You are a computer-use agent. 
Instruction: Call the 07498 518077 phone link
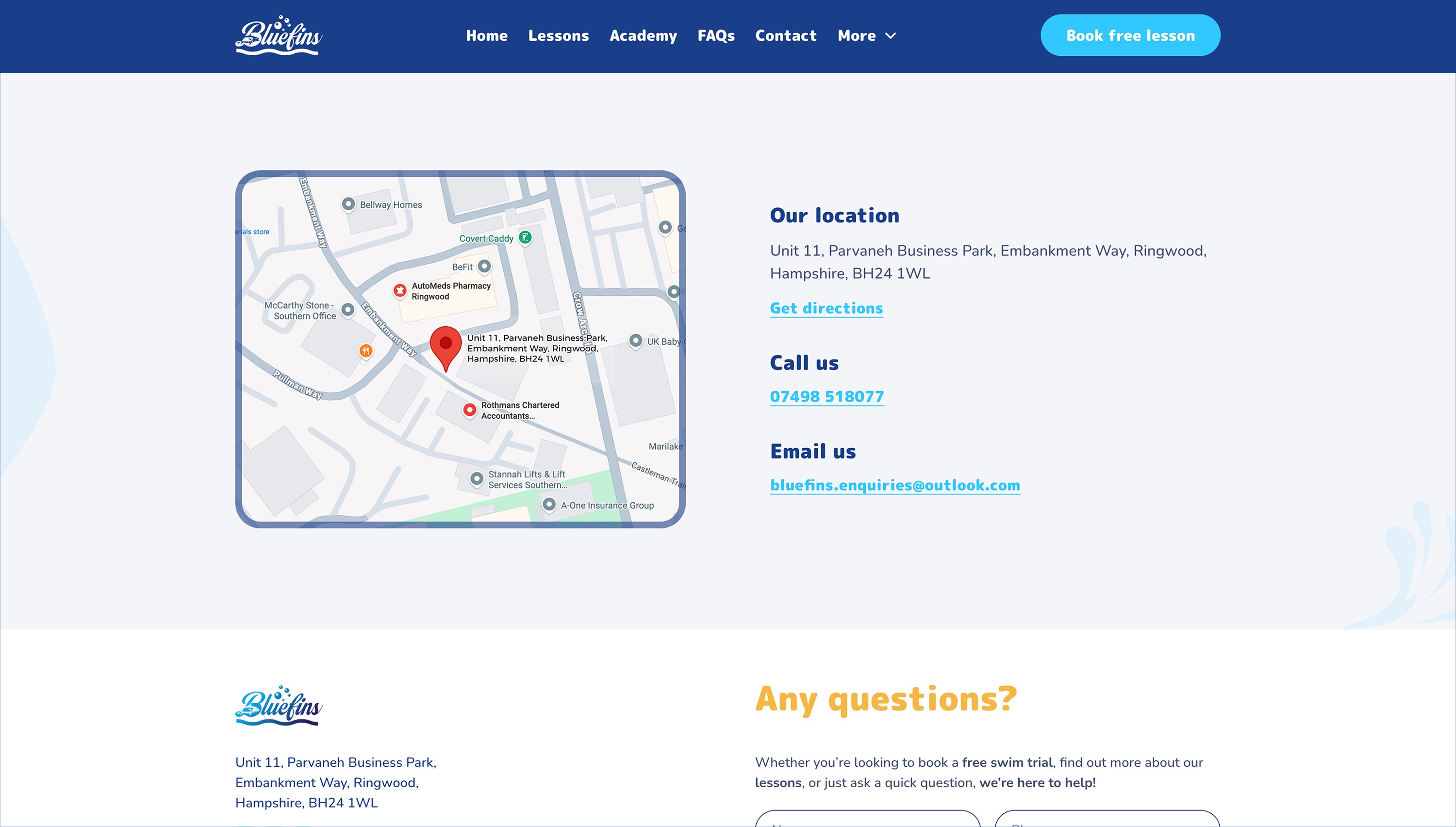[827, 396]
